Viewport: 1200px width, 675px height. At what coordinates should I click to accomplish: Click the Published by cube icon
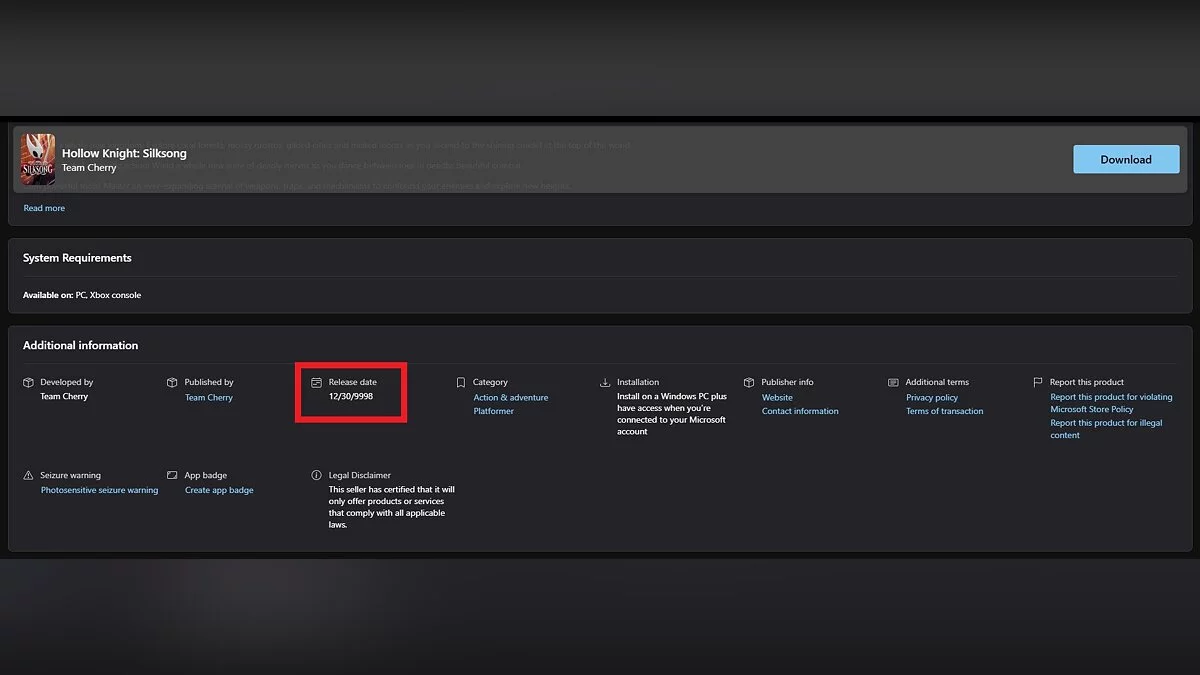(x=172, y=382)
